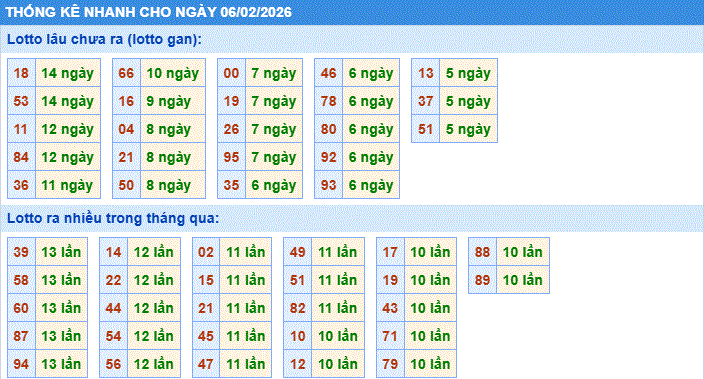This screenshot has height=379, width=704.
Task: Click lotto gan number 16
Action: click(x=126, y=101)
